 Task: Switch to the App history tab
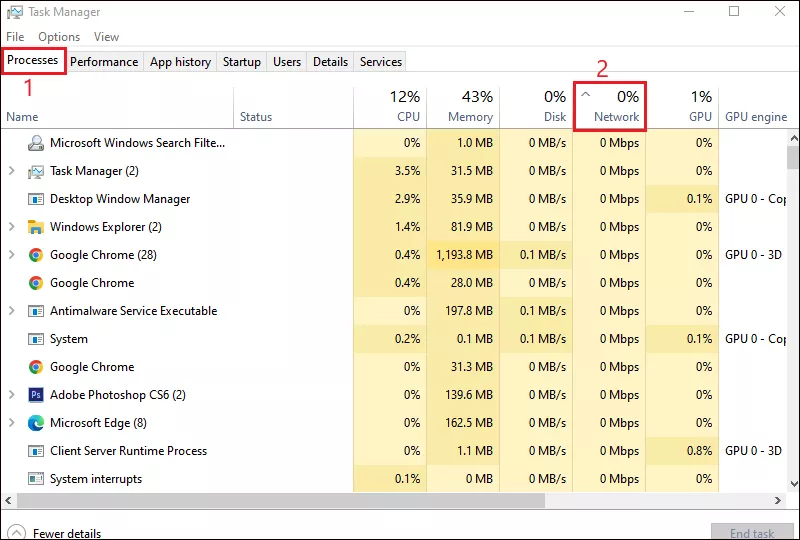(180, 62)
